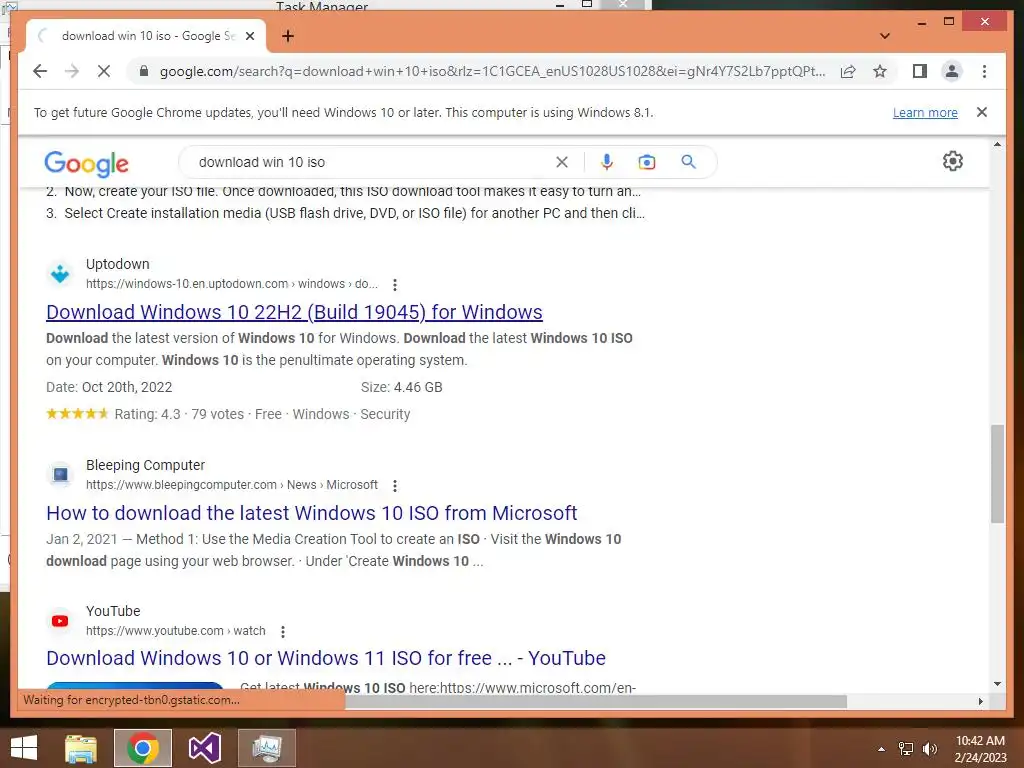Go back to the previous page

pos(40,71)
